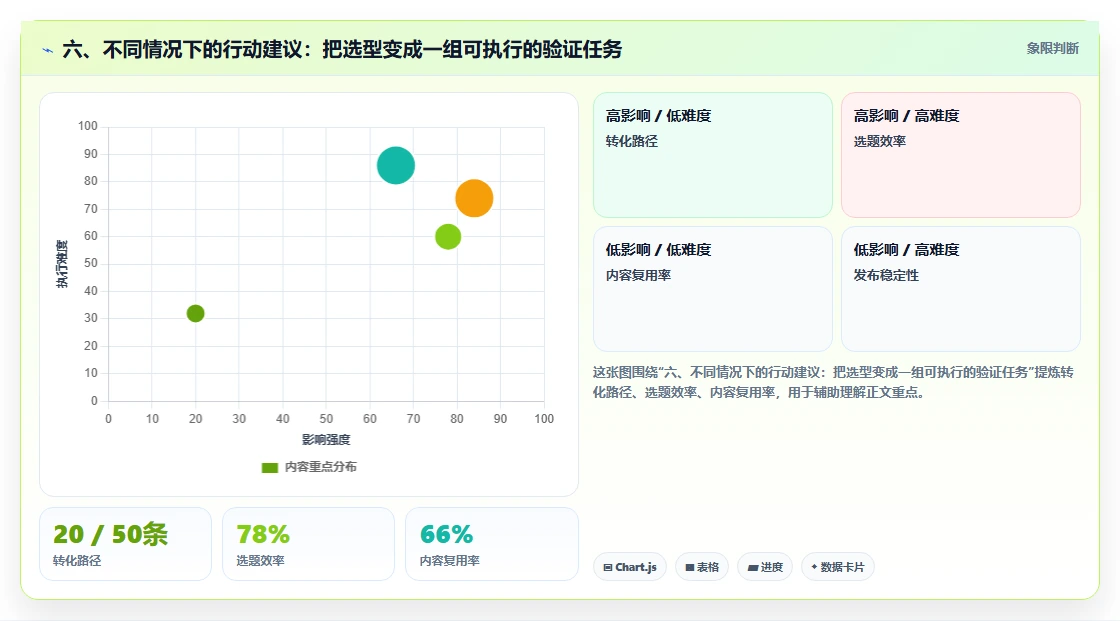Click the icon inside the Chart.js chip
The width and height of the screenshot is (1120, 621).
[608, 567]
